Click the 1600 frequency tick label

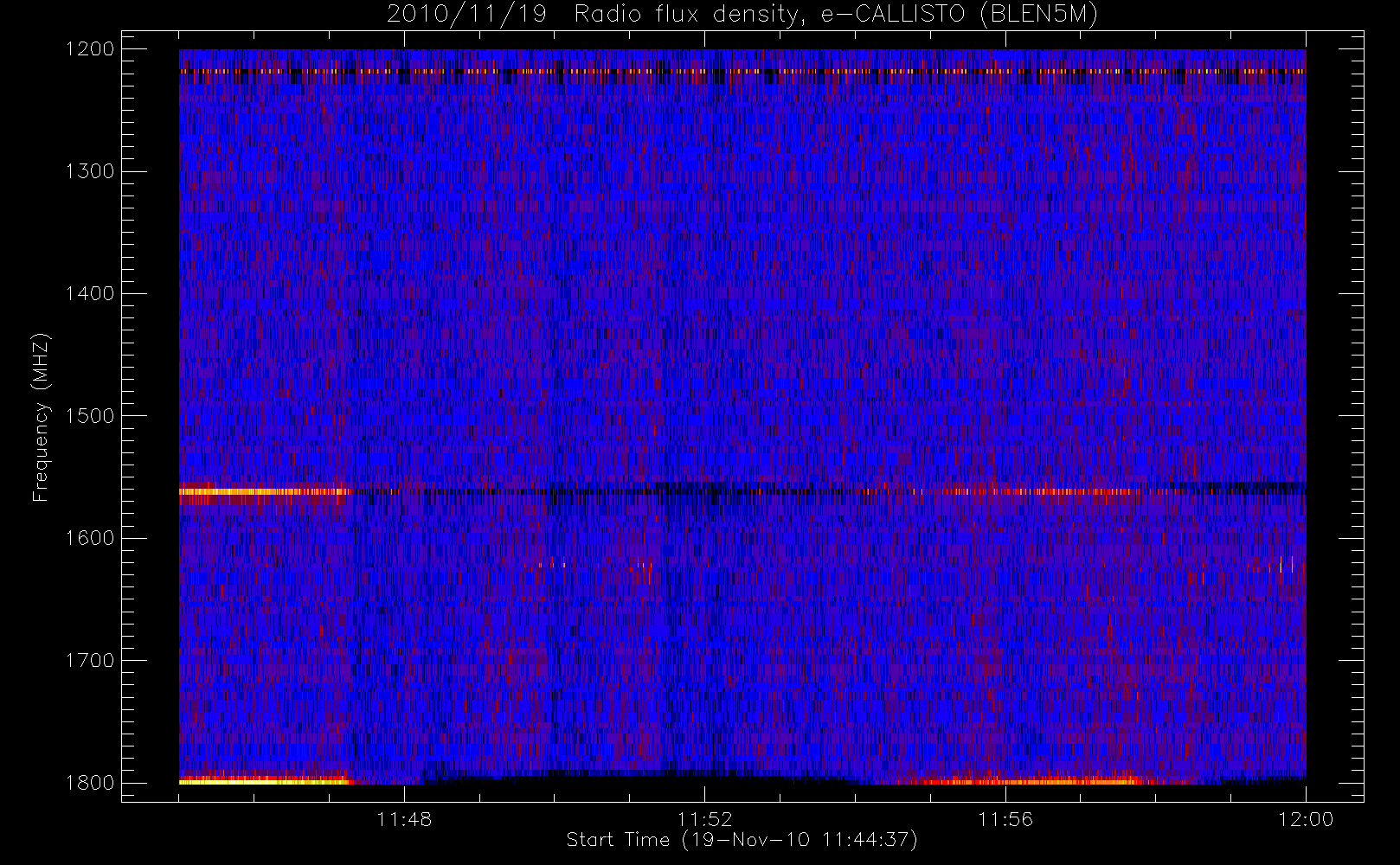[x=90, y=538]
